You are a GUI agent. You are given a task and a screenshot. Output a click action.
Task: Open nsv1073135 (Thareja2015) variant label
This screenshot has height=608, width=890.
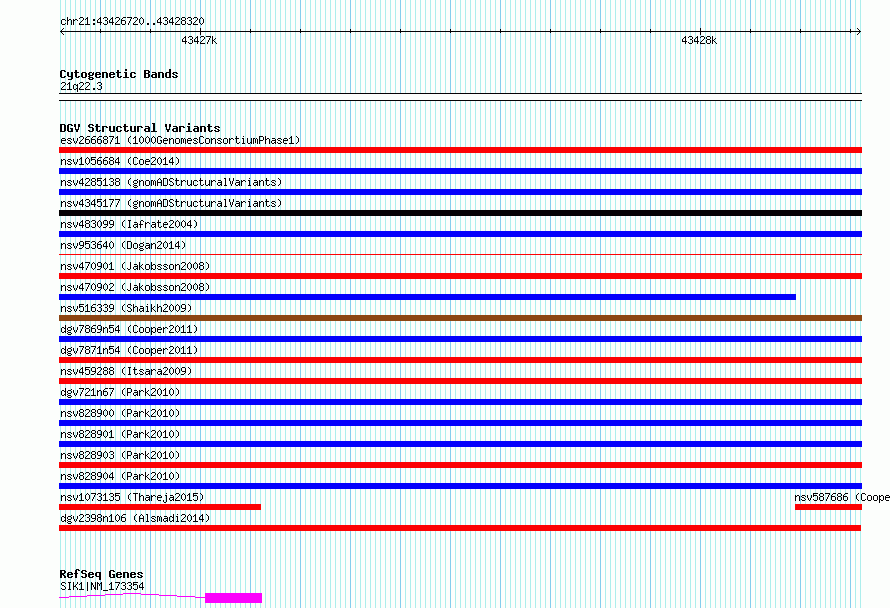coord(132,497)
